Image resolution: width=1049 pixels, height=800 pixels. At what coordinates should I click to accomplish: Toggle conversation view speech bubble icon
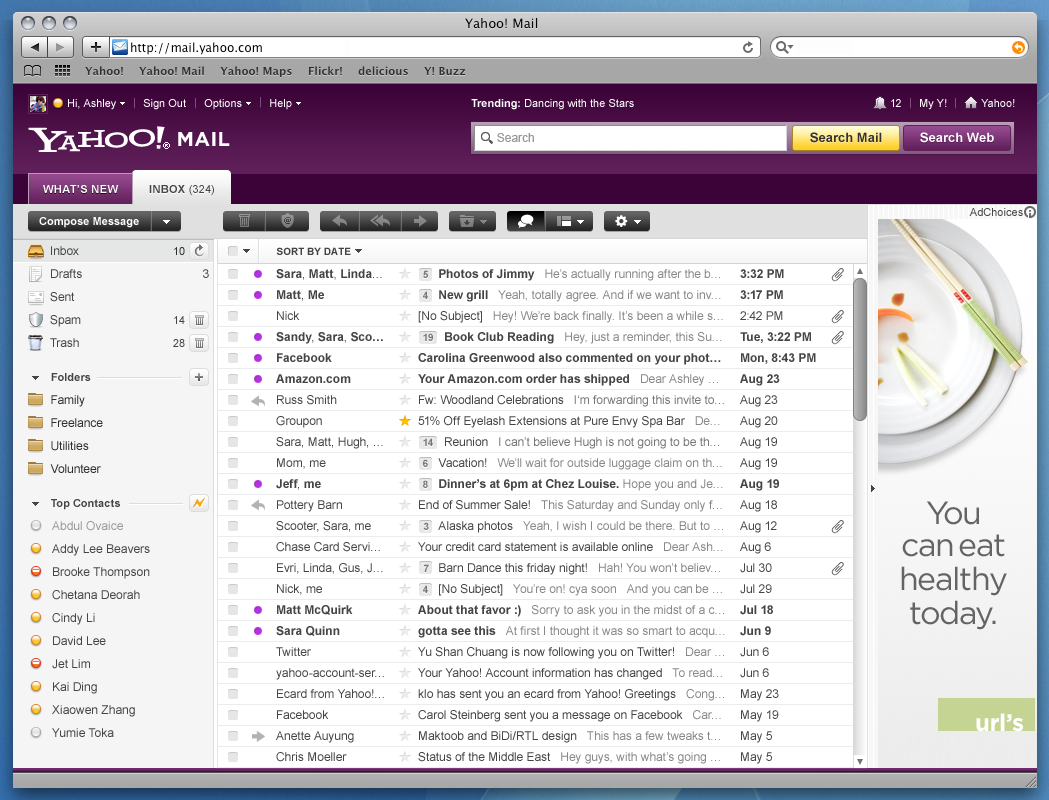526,221
